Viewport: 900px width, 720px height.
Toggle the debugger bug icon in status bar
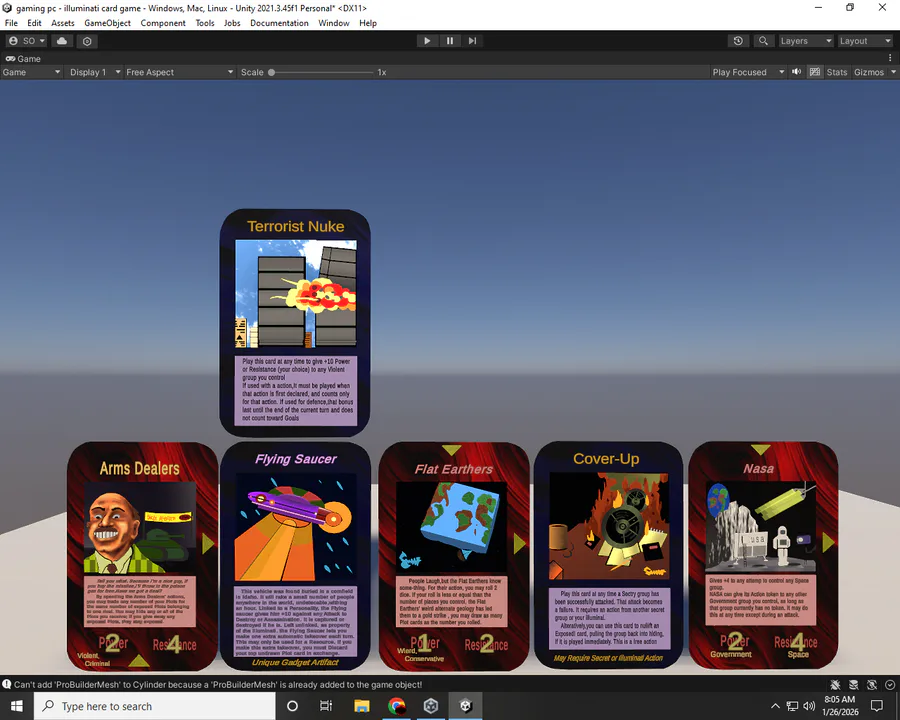pos(835,684)
